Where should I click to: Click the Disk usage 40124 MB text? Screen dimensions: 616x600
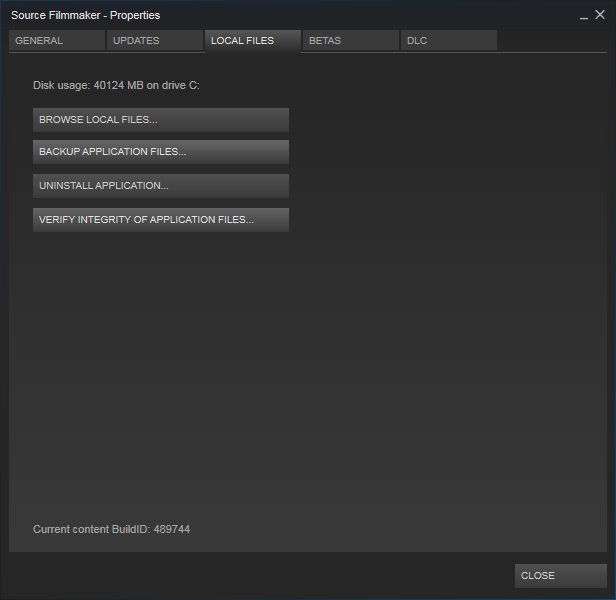(x=116, y=85)
